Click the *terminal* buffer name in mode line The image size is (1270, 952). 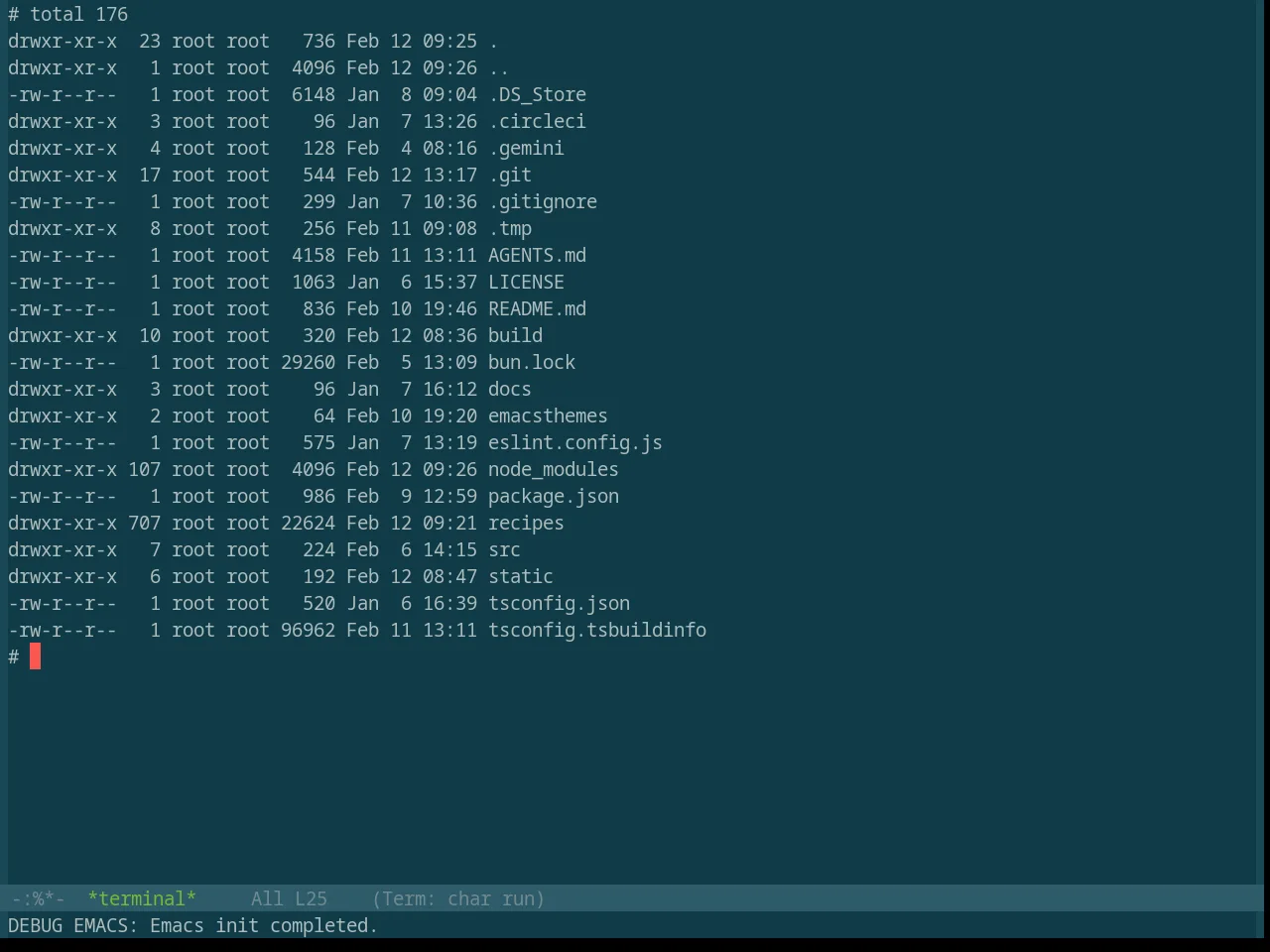[142, 898]
